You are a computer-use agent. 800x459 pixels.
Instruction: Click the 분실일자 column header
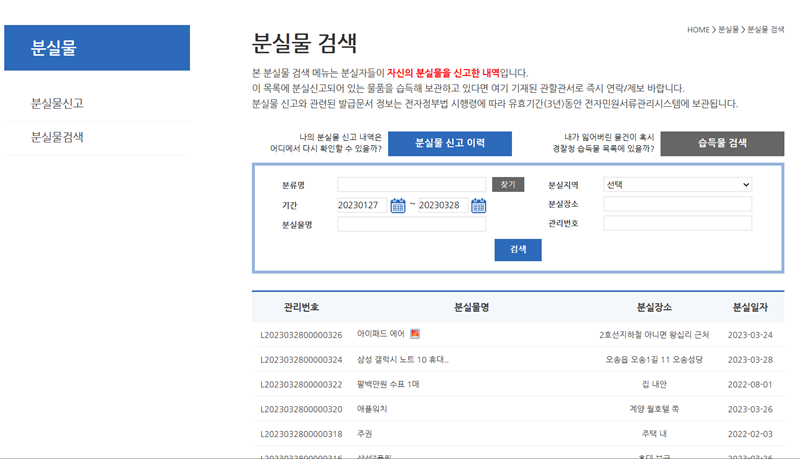click(750, 307)
